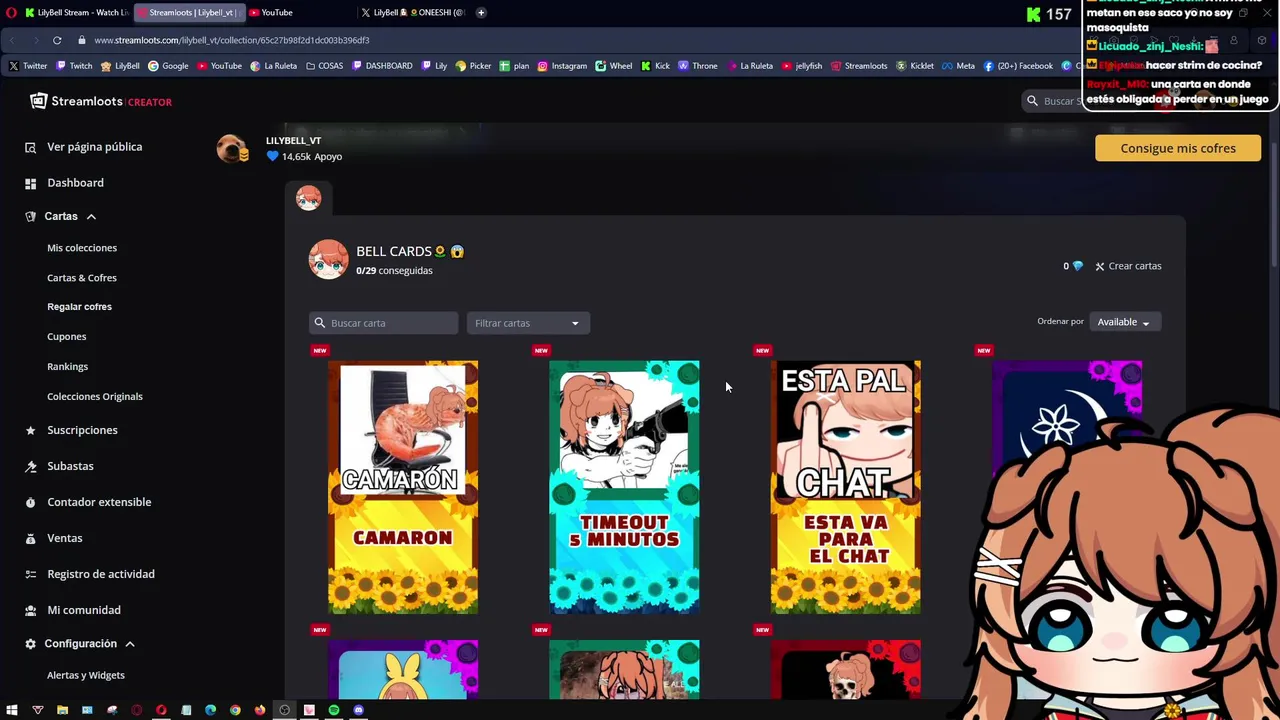Open OBS Studio from the taskbar
This screenshot has width=1280, height=720.
(284, 710)
